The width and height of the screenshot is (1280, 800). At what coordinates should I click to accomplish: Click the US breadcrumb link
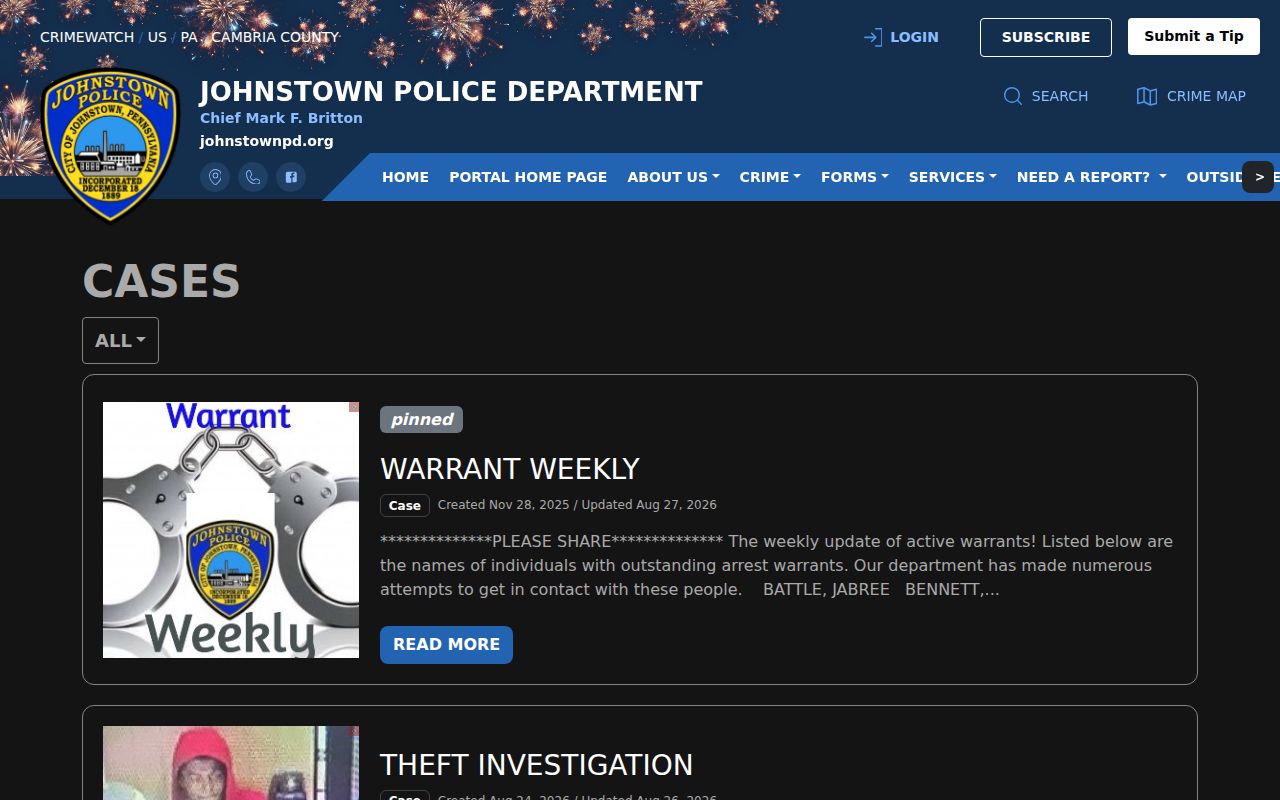pyautogui.click(x=157, y=37)
